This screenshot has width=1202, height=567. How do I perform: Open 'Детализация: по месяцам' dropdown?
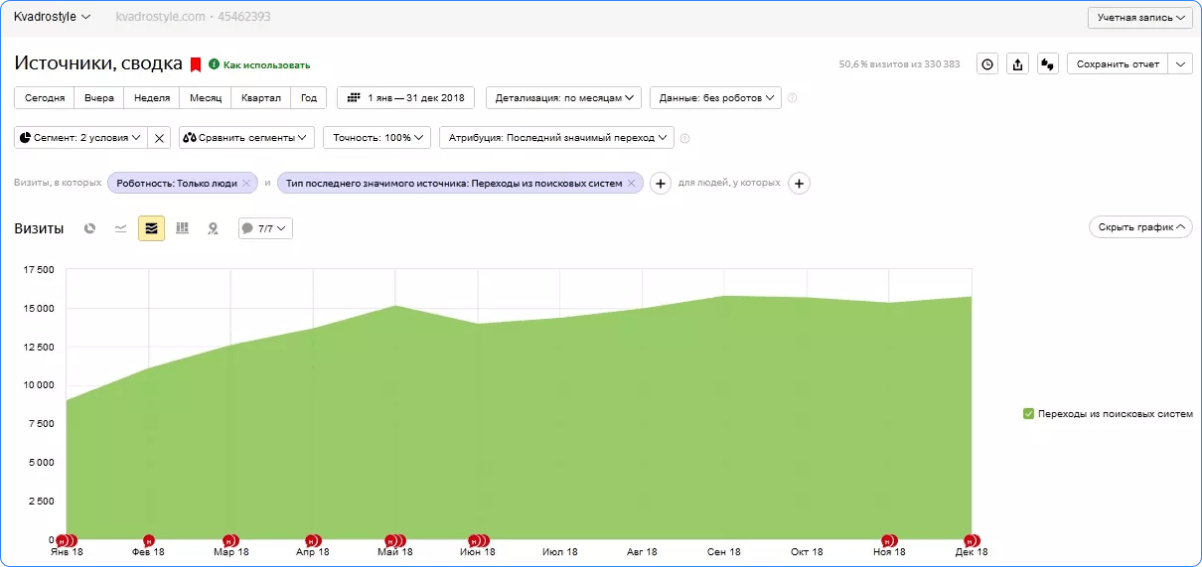(564, 98)
